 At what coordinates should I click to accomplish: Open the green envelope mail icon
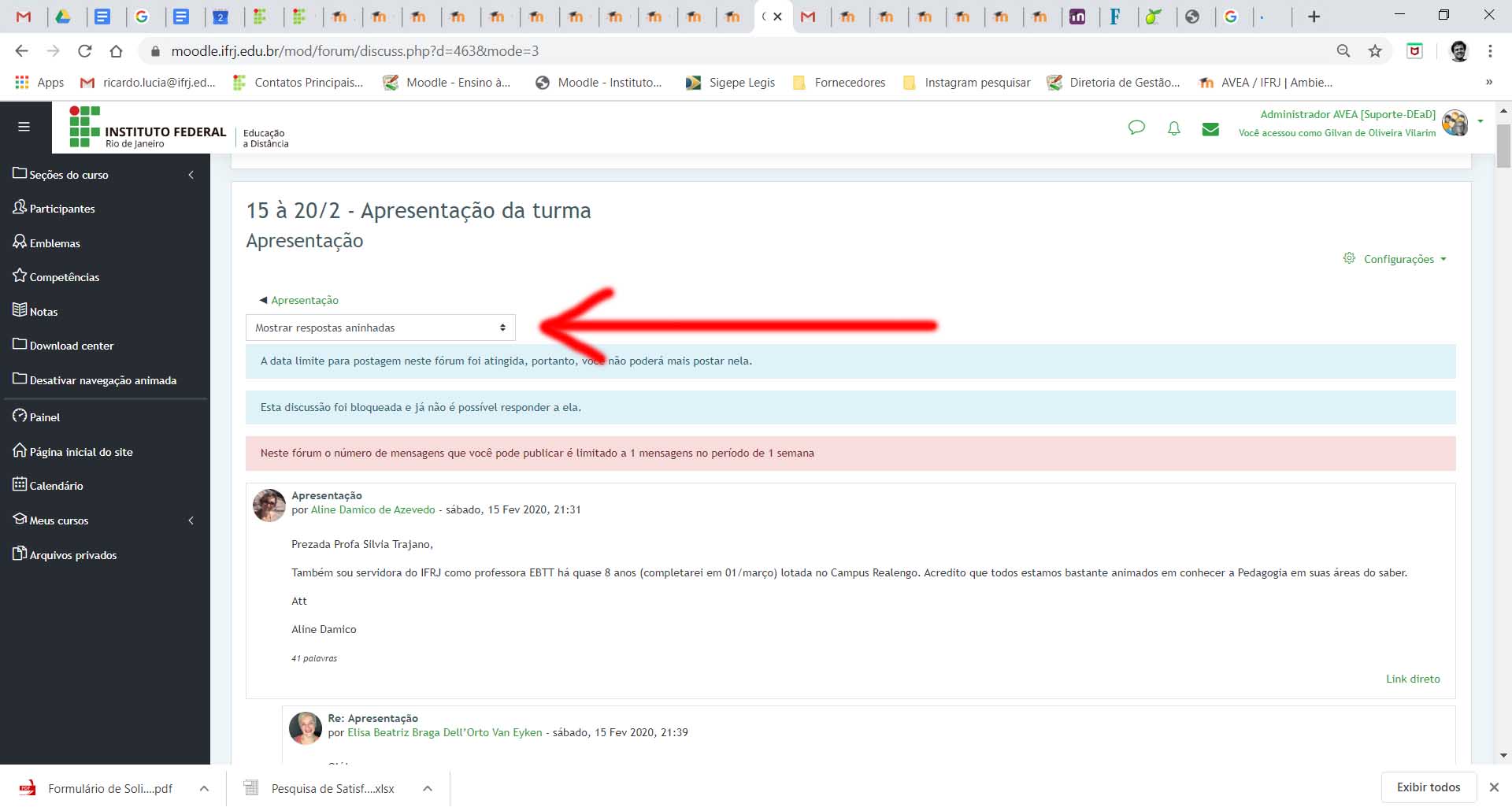click(1210, 129)
